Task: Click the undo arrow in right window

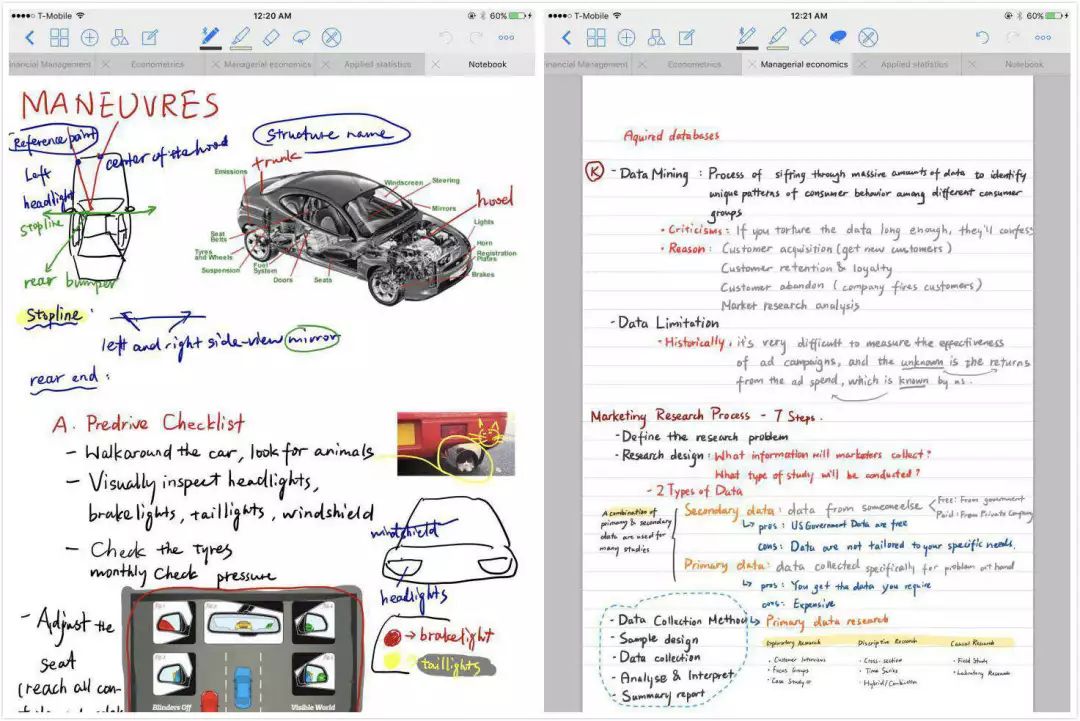Action: click(x=982, y=38)
